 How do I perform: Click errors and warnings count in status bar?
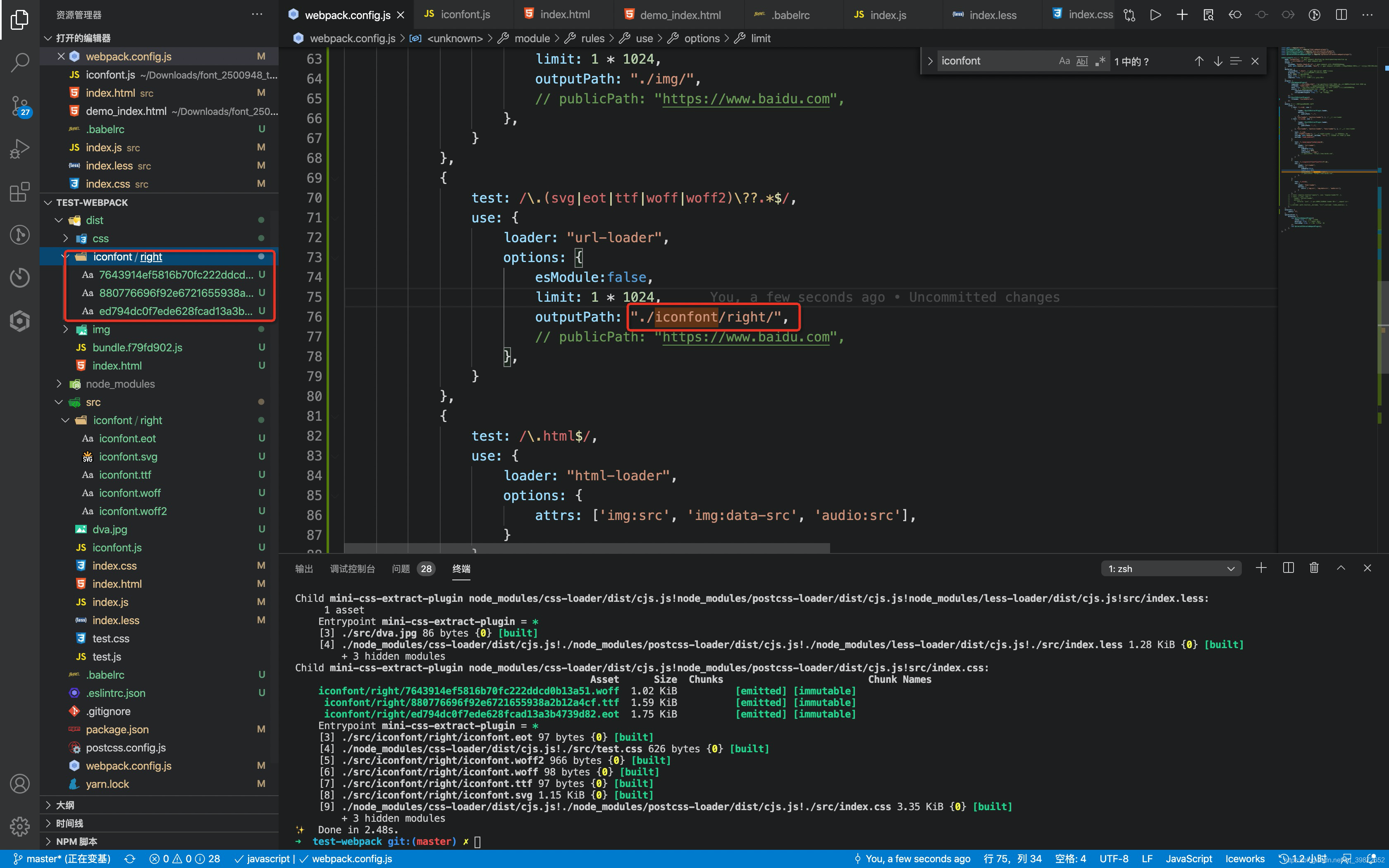click(x=184, y=859)
